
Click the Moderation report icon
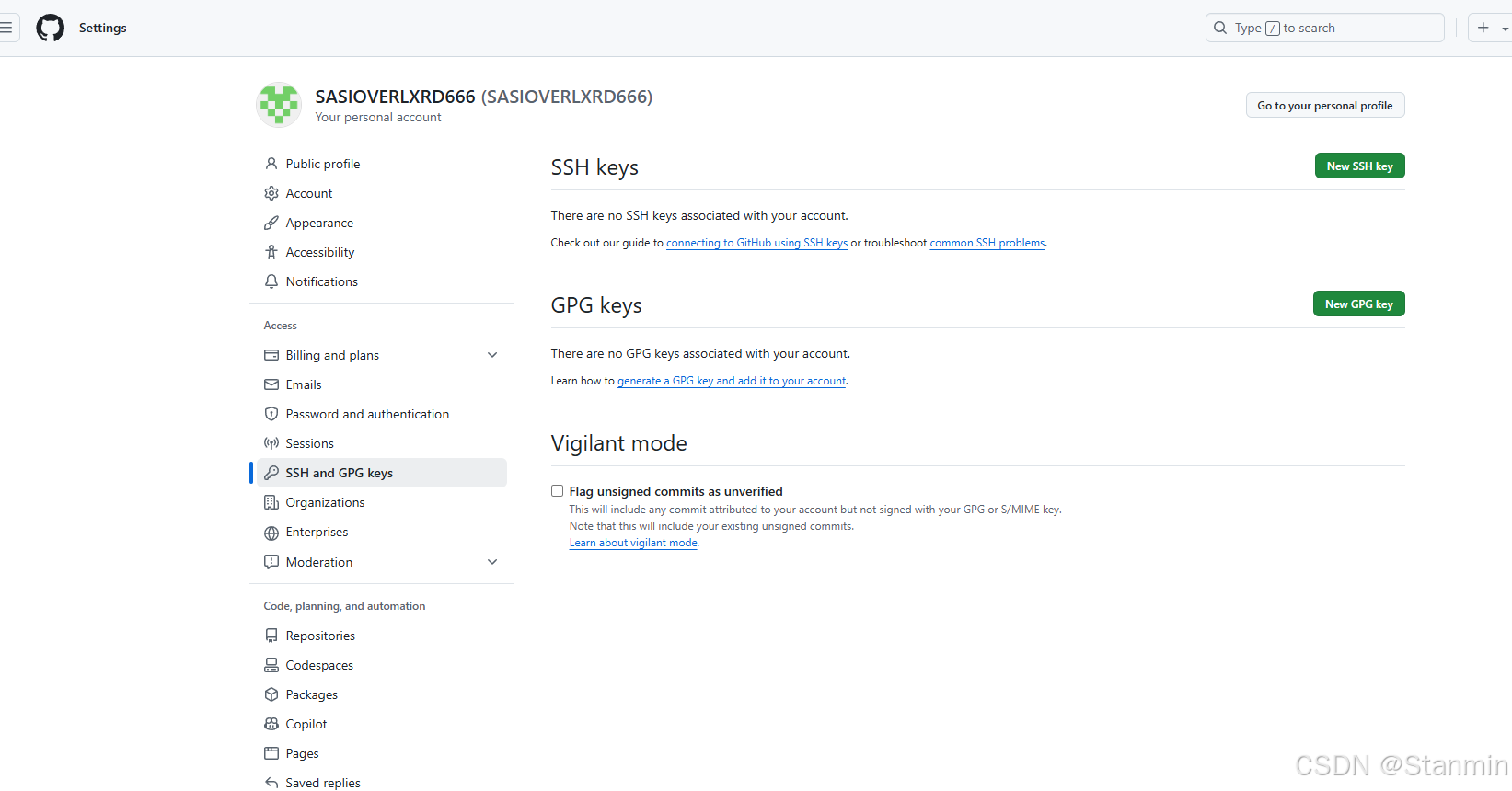271,562
